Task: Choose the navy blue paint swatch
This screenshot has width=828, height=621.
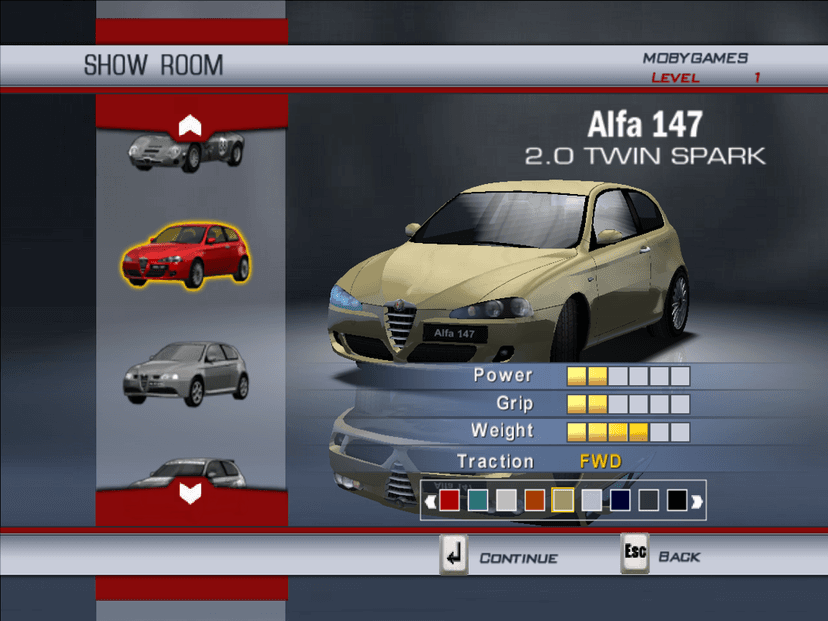Action: (620, 500)
